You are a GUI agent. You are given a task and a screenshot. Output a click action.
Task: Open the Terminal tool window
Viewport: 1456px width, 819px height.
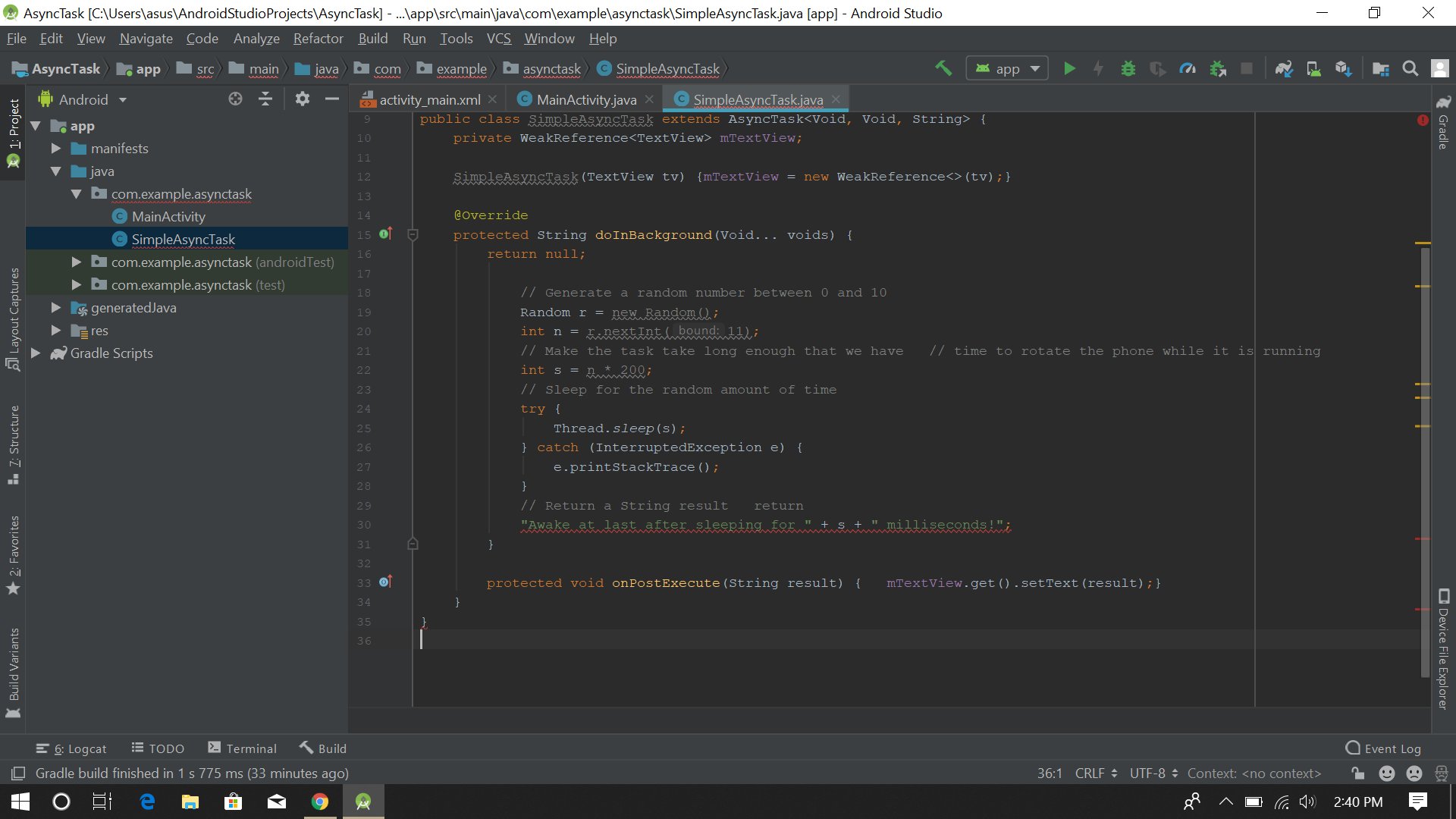[x=242, y=748]
